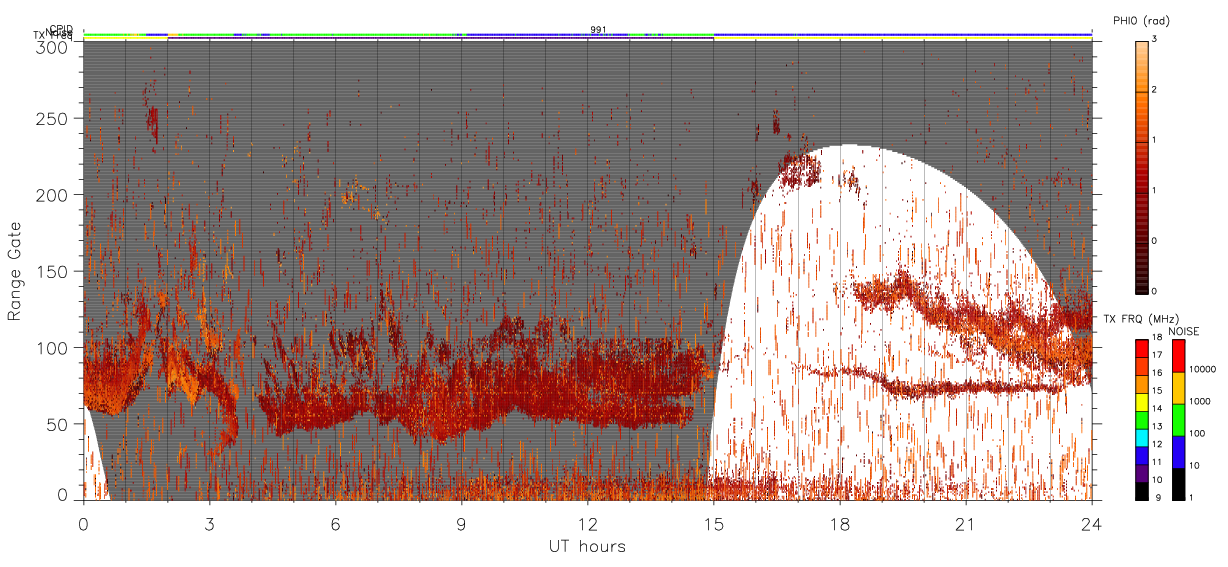
Task: Click the y-axis tick label '50'
Action: (x=58, y=424)
